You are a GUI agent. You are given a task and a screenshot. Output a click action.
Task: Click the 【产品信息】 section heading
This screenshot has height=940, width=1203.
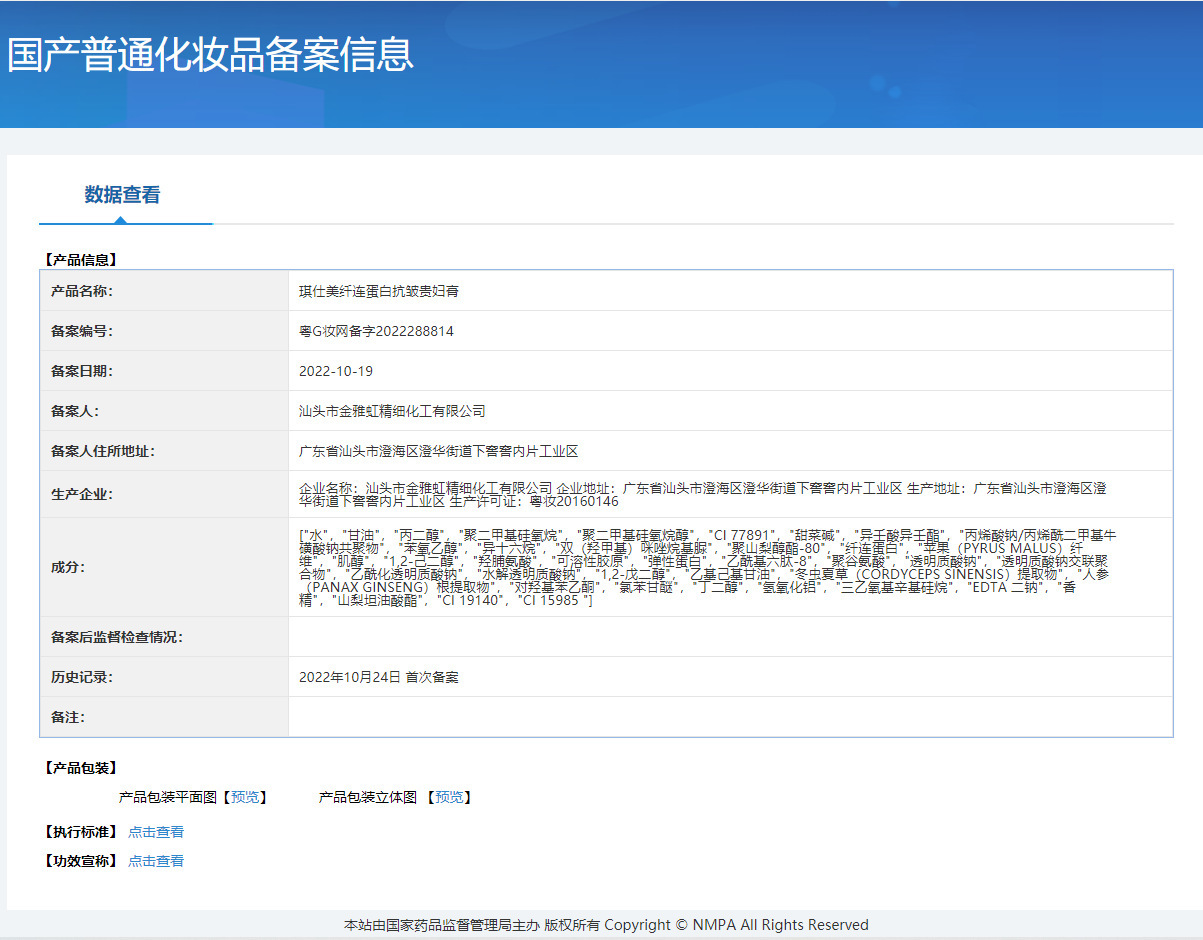tap(80, 260)
